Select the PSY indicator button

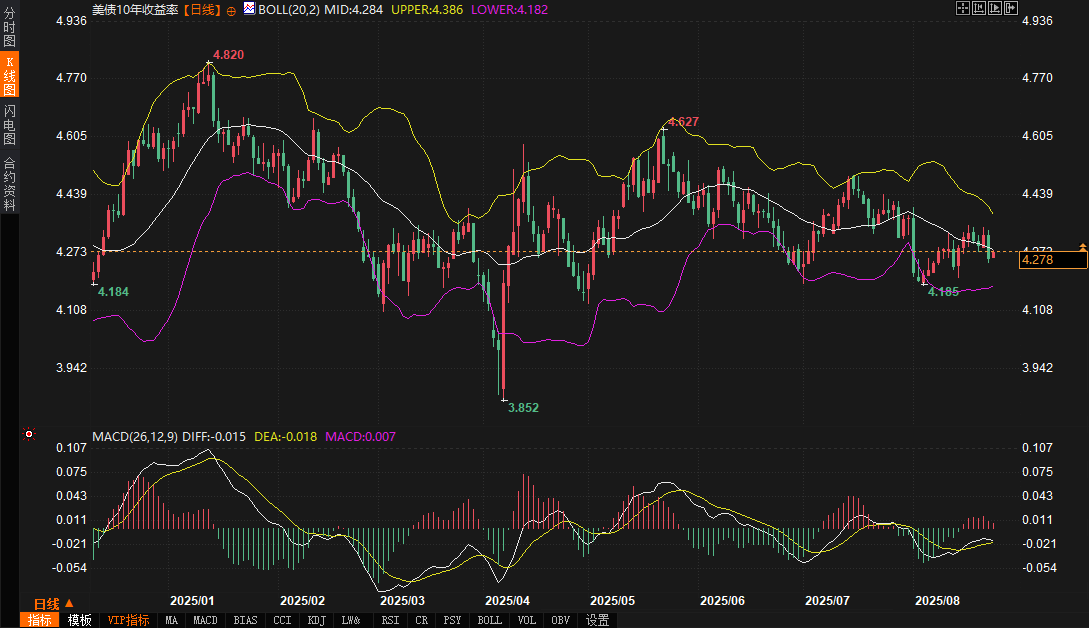pyautogui.click(x=452, y=620)
